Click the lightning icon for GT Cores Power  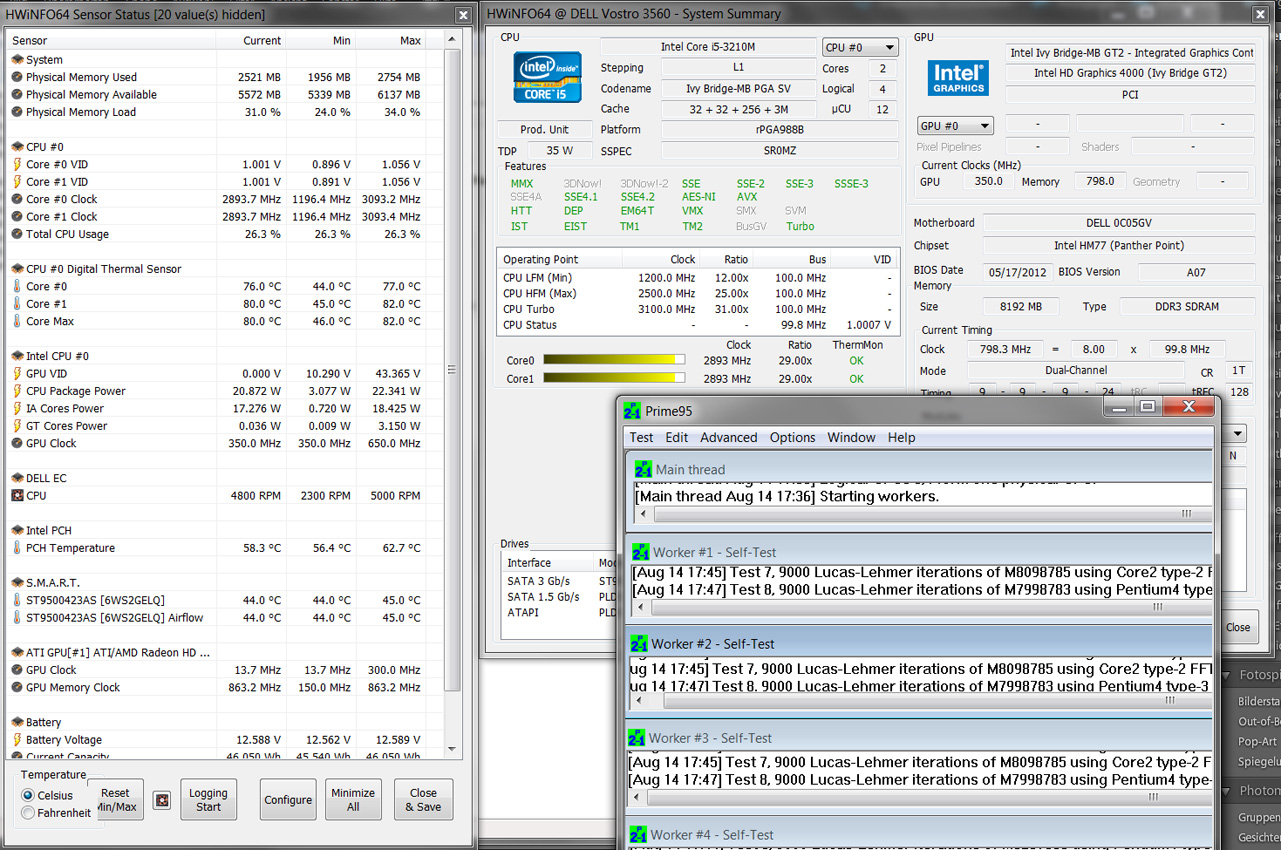pyautogui.click(x=17, y=426)
